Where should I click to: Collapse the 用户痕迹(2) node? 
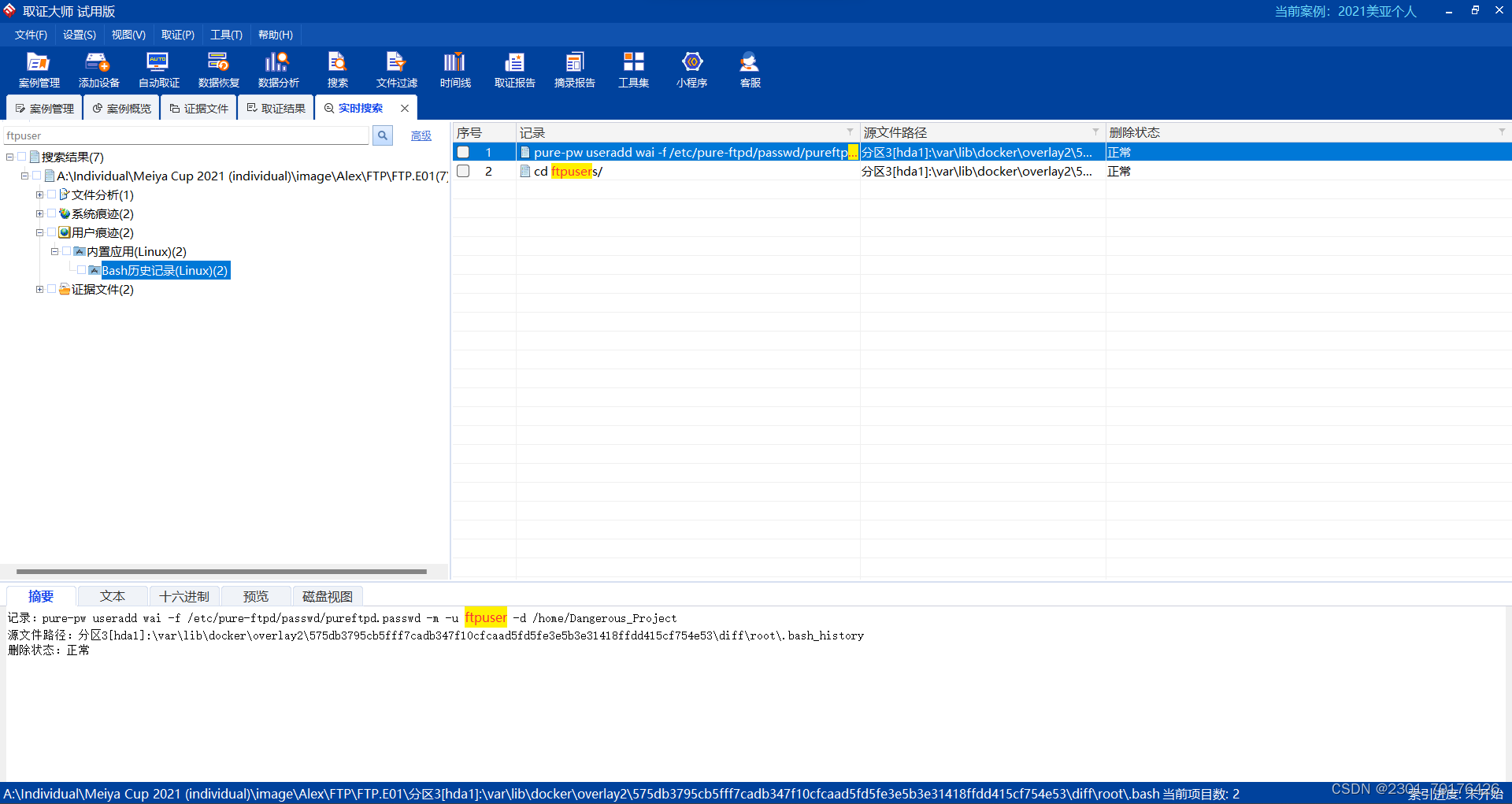[39, 232]
